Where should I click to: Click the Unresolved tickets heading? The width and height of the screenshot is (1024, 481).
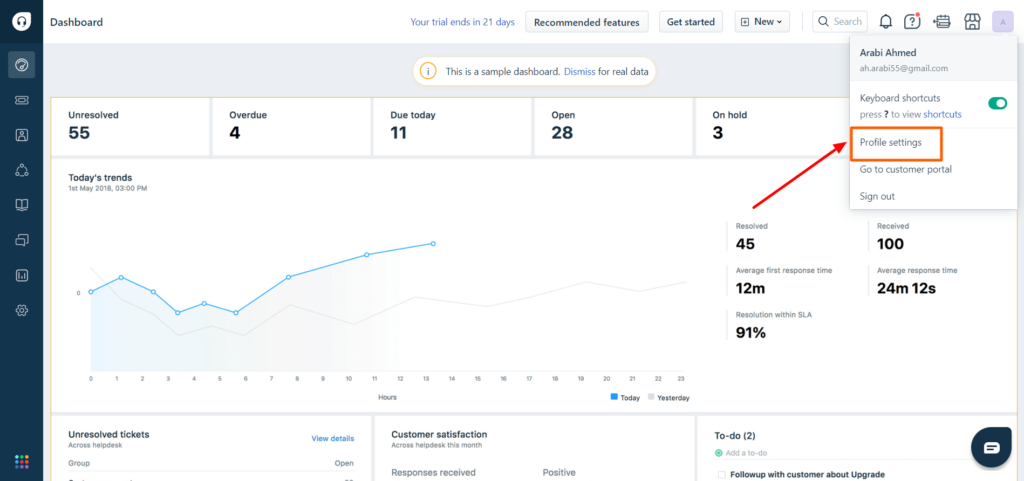108,434
